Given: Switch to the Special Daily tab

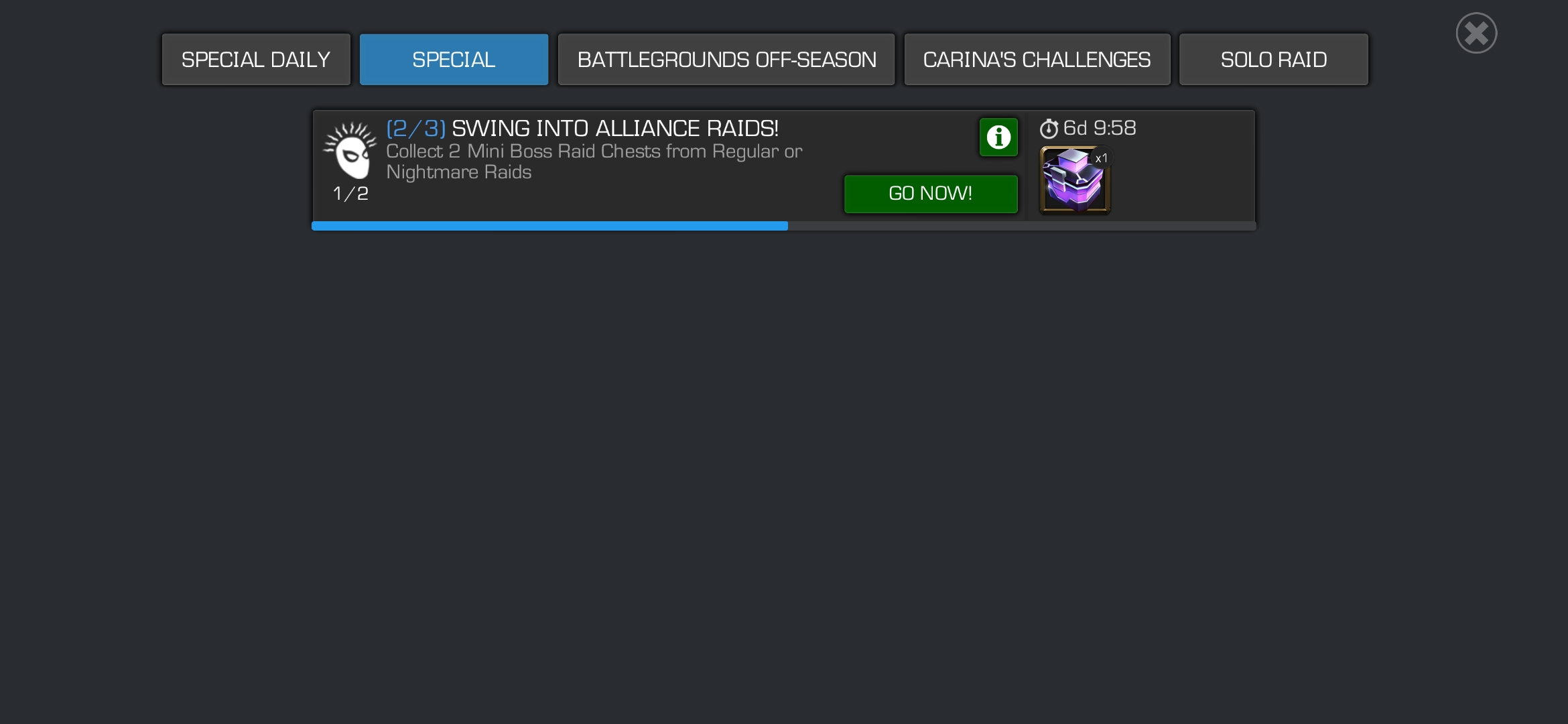Looking at the screenshot, I should (x=256, y=60).
